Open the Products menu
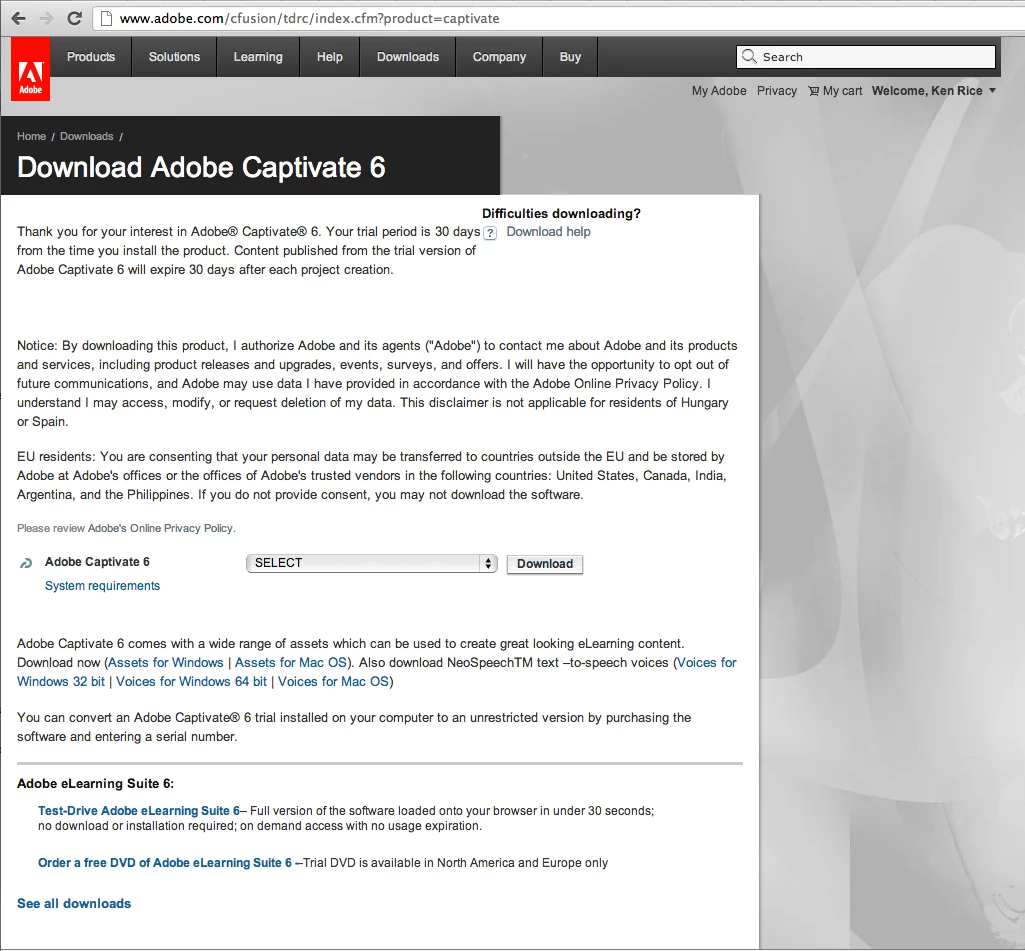This screenshot has height=951, width=1025. [91, 57]
